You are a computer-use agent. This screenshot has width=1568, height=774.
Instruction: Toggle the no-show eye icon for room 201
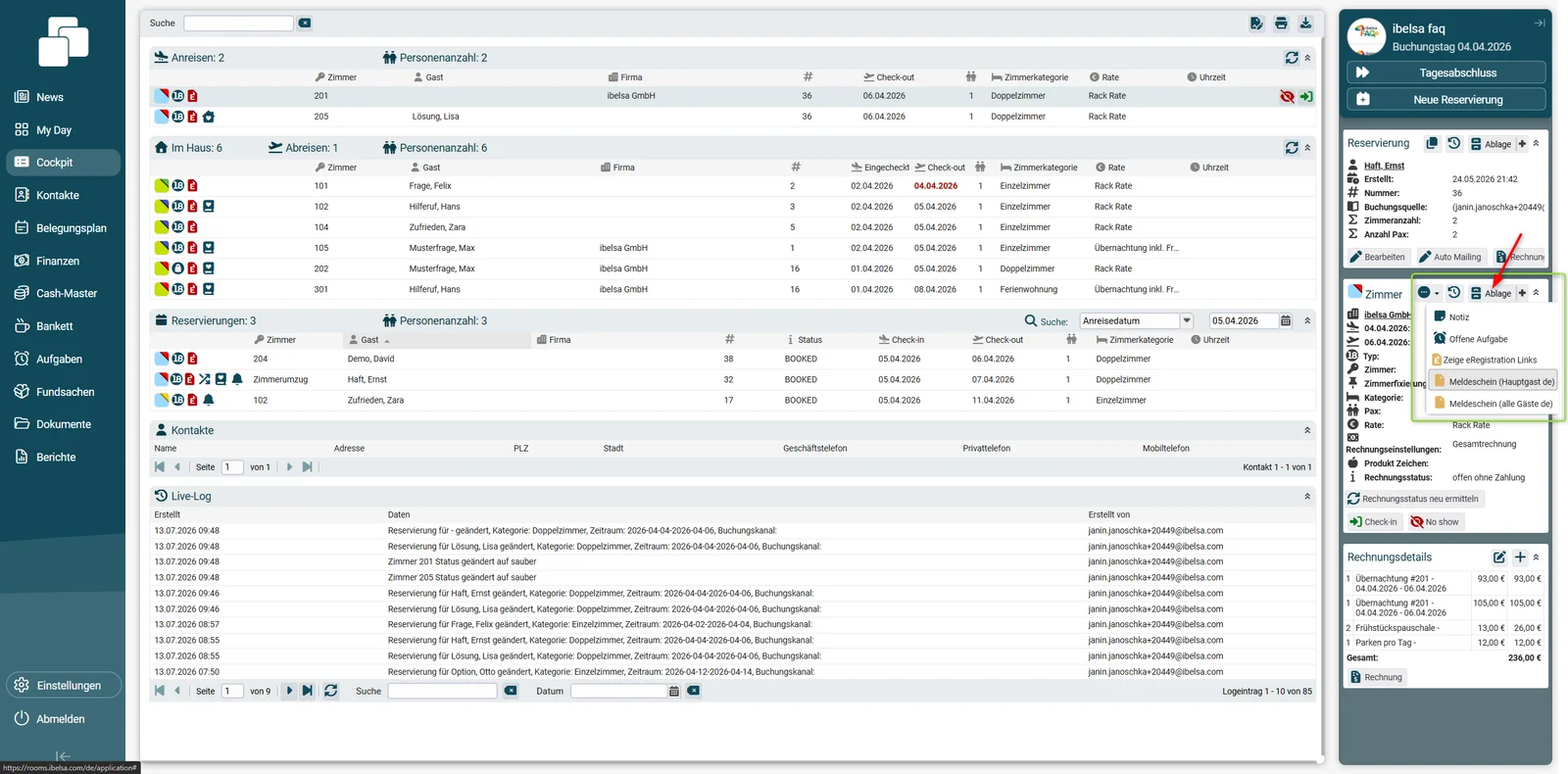(x=1287, y=96)
